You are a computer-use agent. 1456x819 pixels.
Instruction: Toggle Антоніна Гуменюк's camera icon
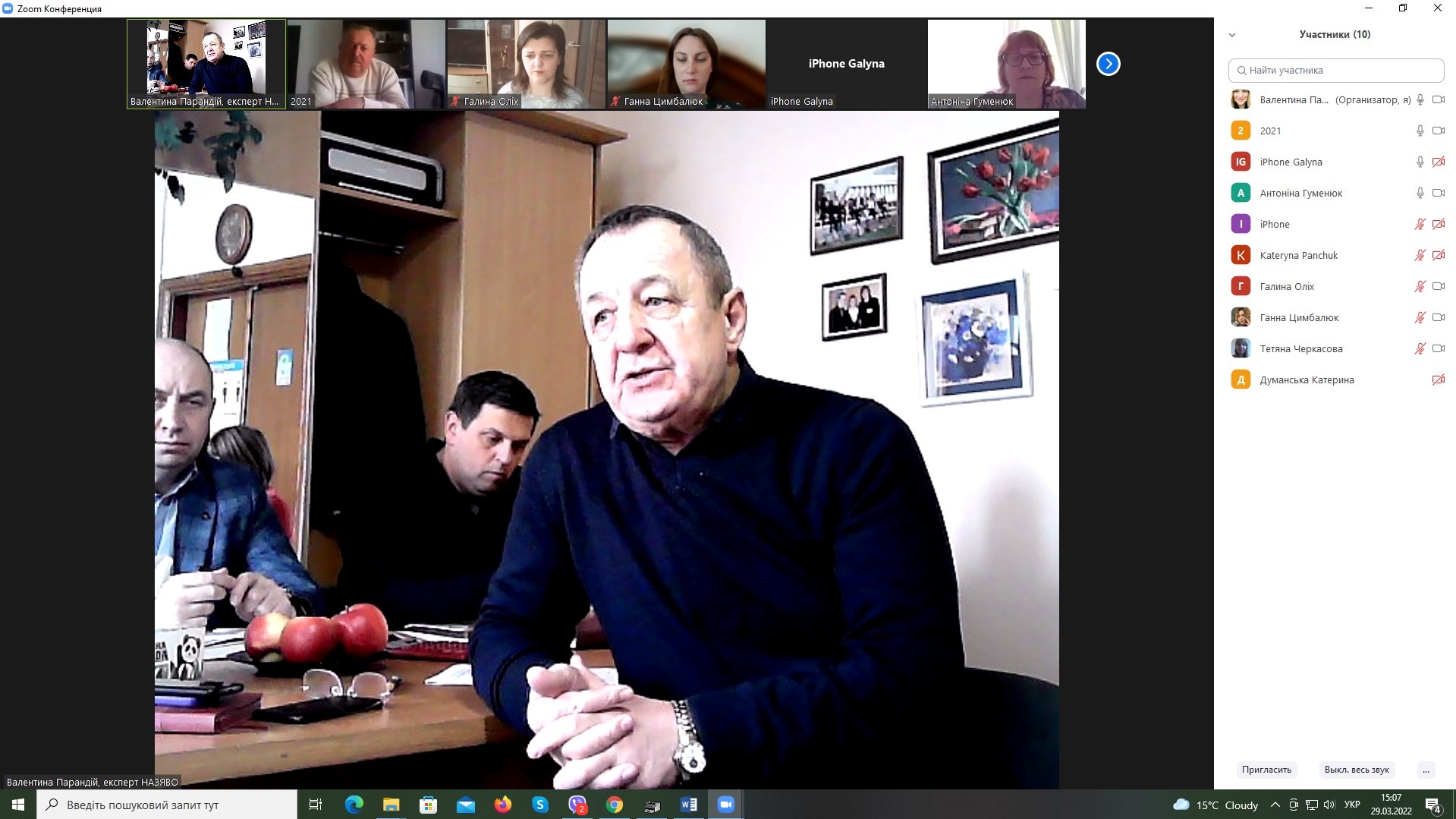[x=1439, y=193]
